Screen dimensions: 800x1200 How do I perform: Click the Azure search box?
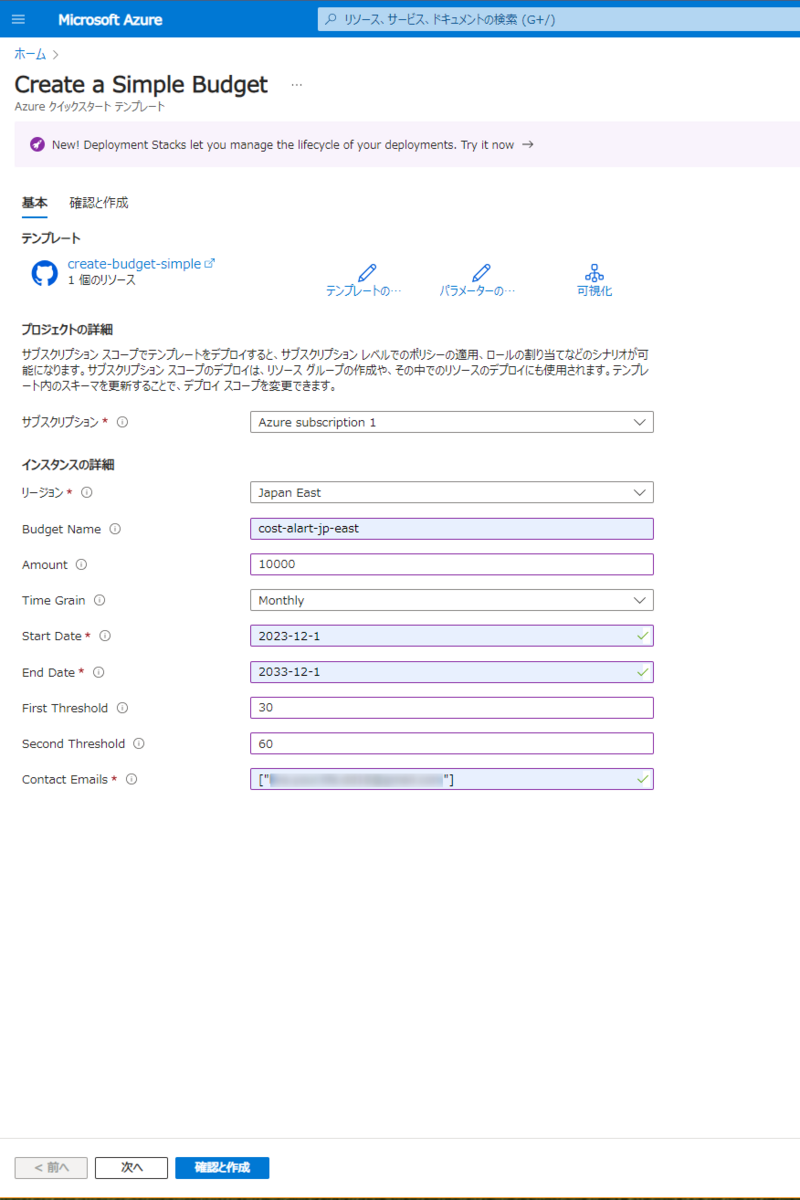(559, 19)
